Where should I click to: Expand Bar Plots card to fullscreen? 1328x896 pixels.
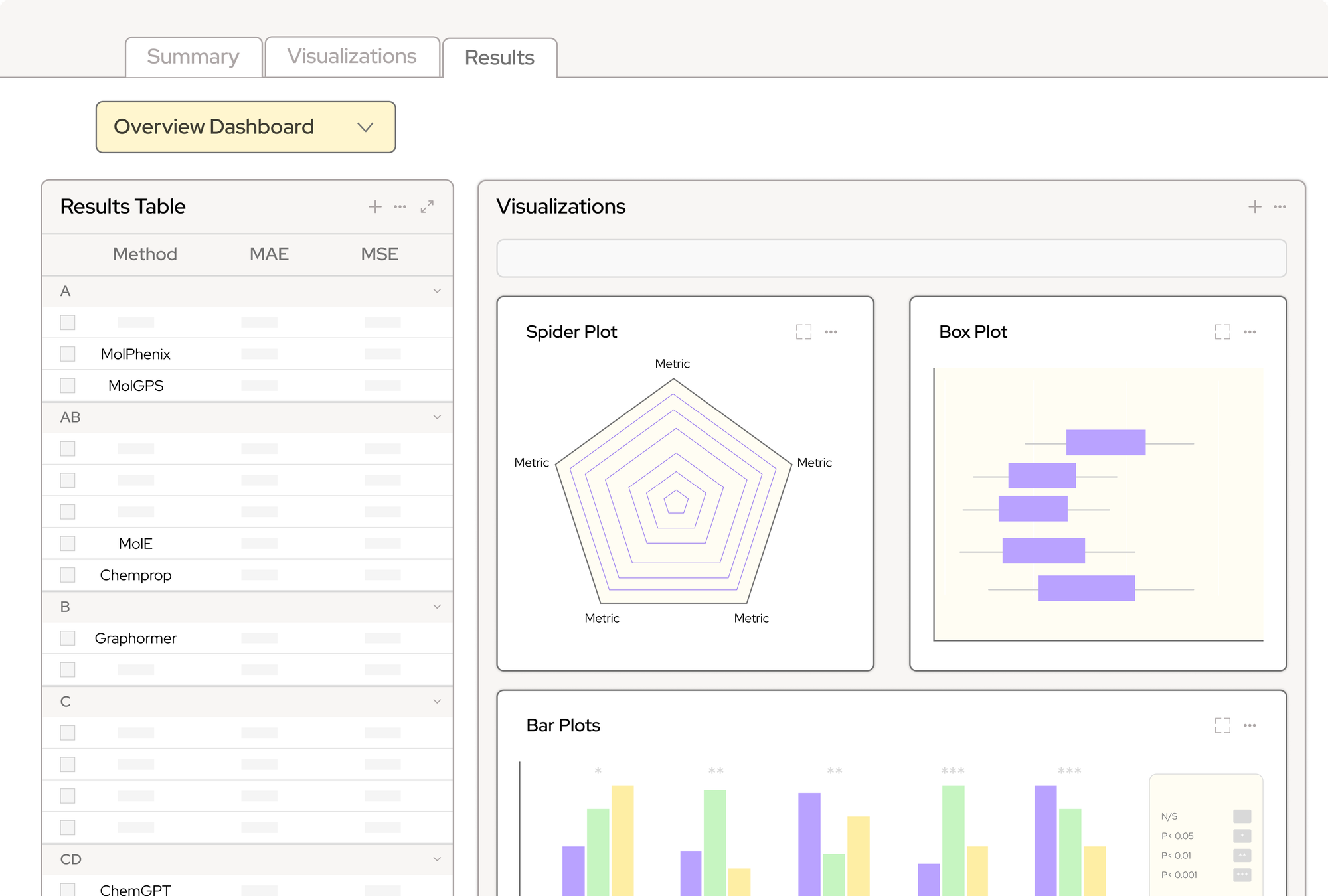pyautogui.click(x=1222, y=725)
